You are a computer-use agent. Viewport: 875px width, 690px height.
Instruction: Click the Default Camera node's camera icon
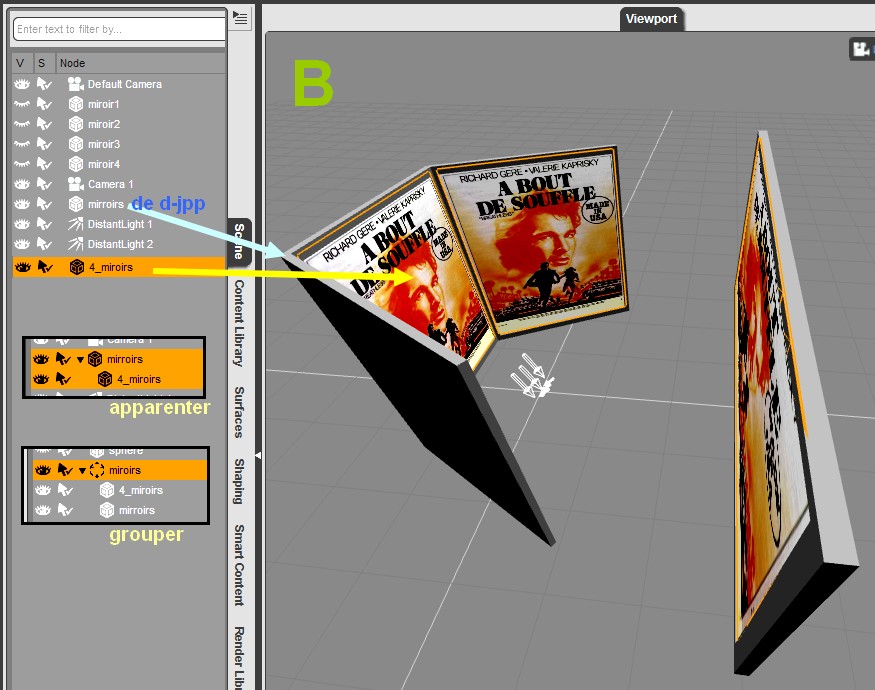75,84
